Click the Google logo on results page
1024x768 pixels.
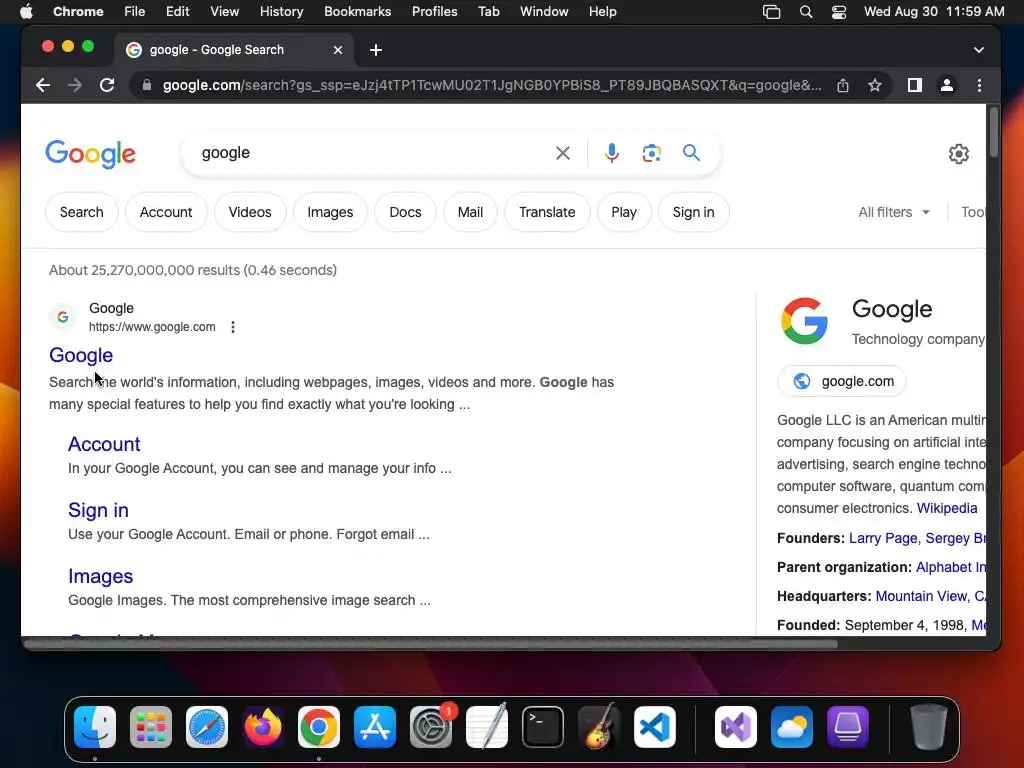point(91,154)
